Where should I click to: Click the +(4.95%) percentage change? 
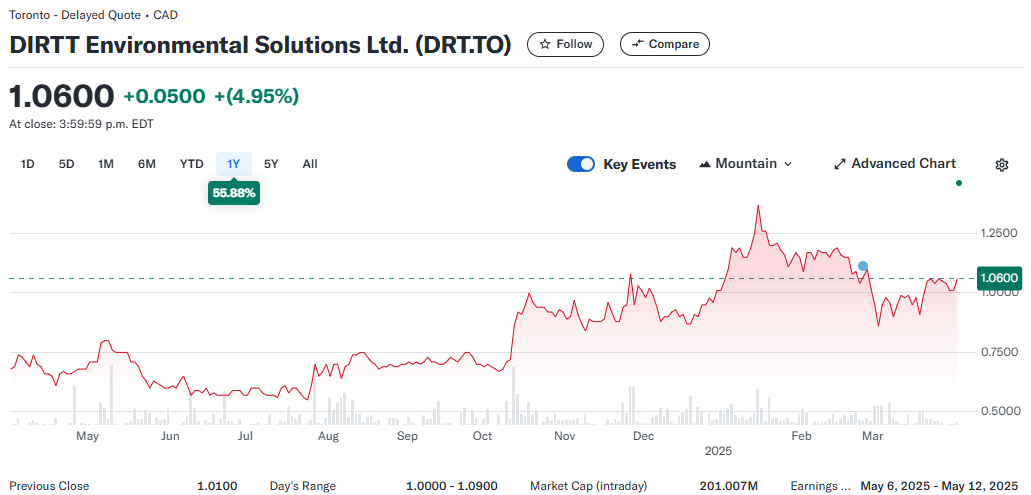[256, 97]
